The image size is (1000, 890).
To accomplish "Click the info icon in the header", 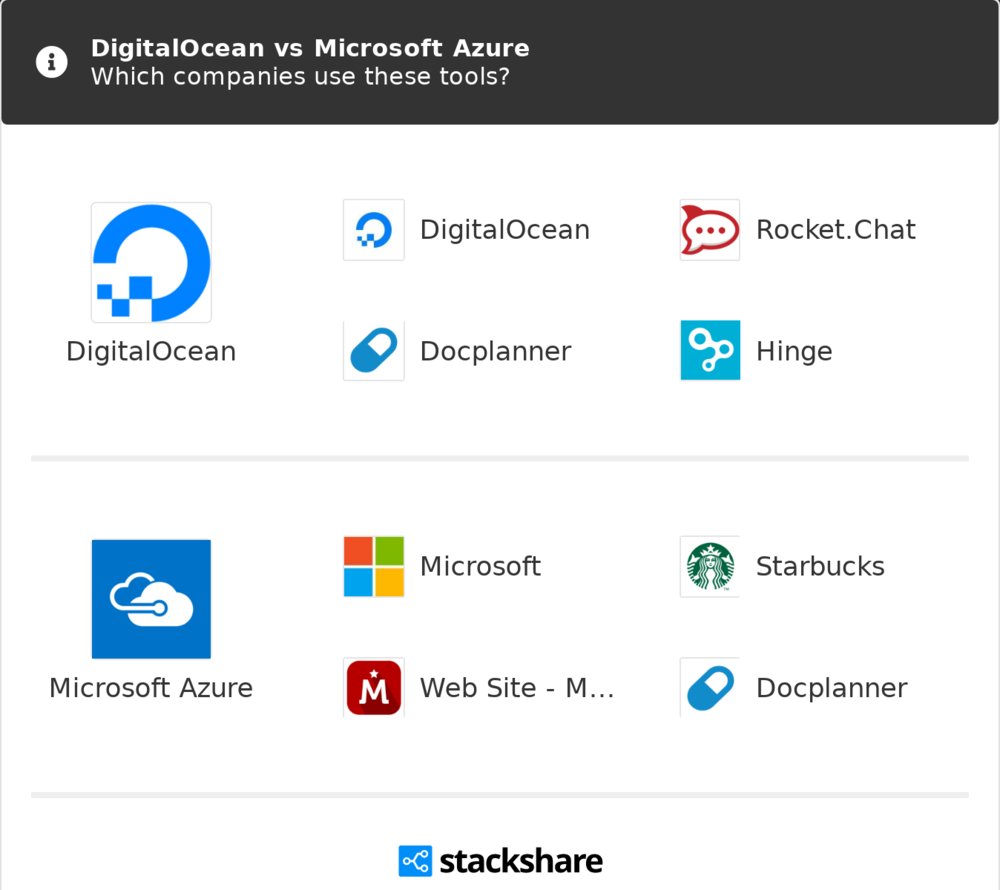I will (x=51, y=61).
